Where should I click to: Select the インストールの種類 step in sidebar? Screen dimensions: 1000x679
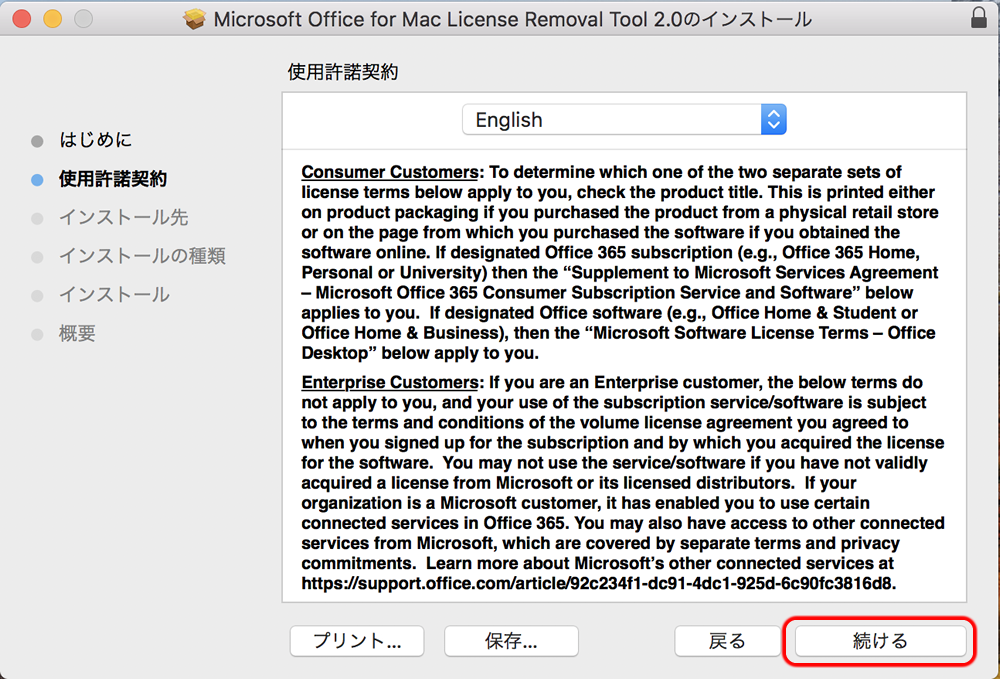click(142, 256)
